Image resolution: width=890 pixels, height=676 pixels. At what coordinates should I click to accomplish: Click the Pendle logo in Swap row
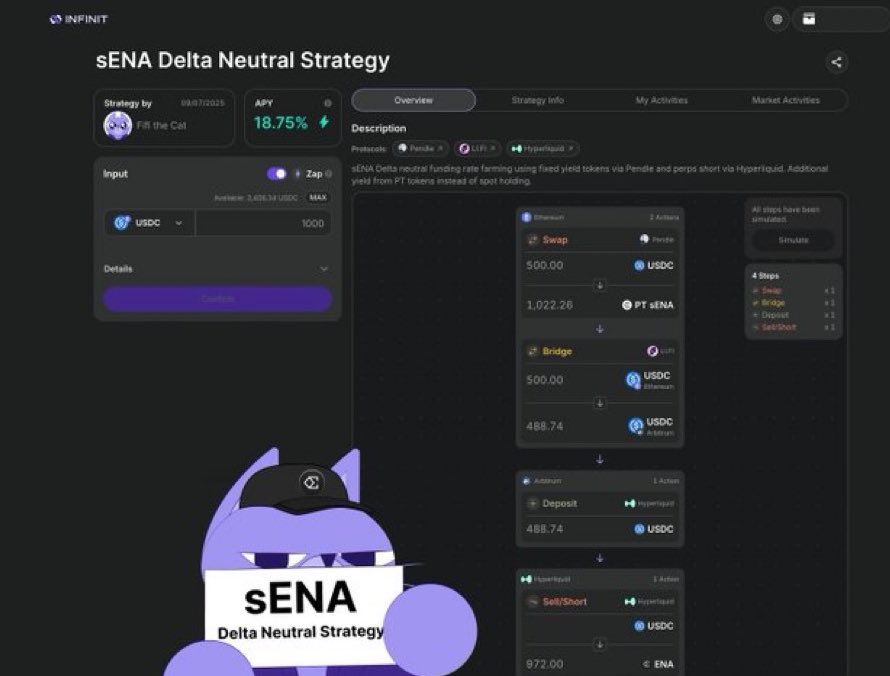(x=644, y=239)
